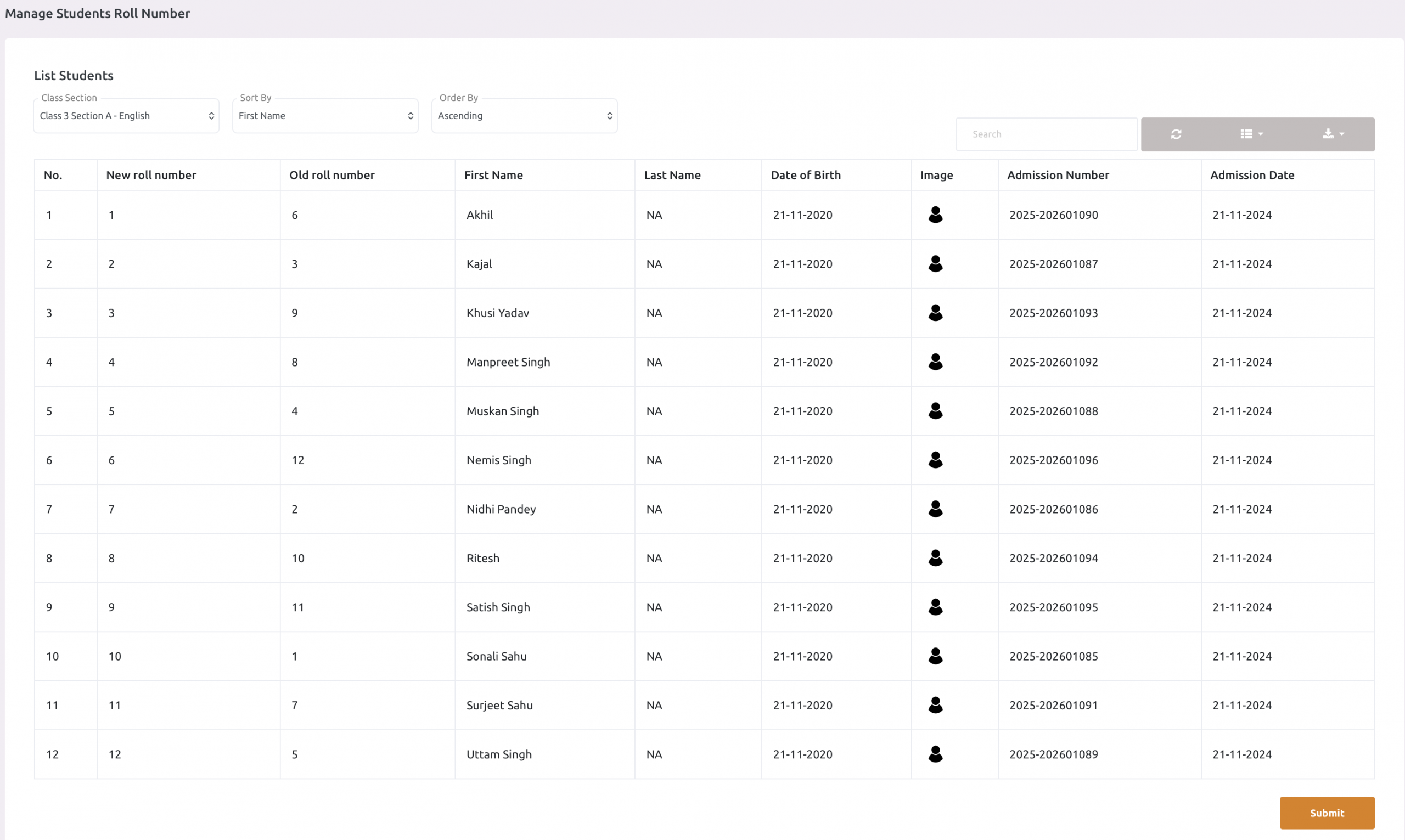The width and height of the screenshot is (1405, 840).
Task: Click the Search input field
Action: 1046,134
